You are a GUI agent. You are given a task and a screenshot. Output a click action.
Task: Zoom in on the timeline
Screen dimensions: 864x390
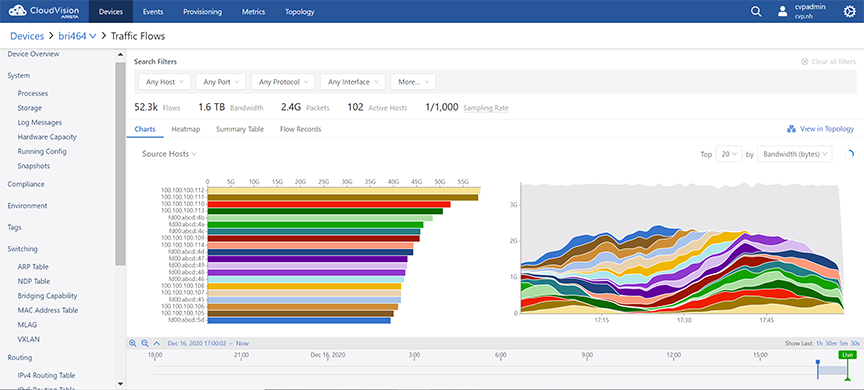coord(133,343)
